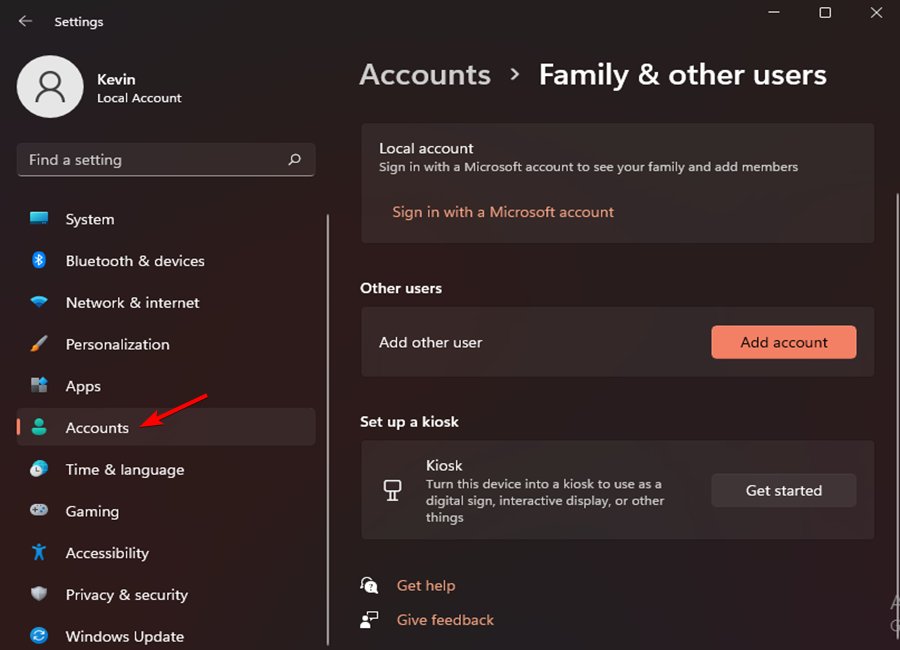Open the Get help link
This screenshot has height=650, width=900.
point(425,586)
